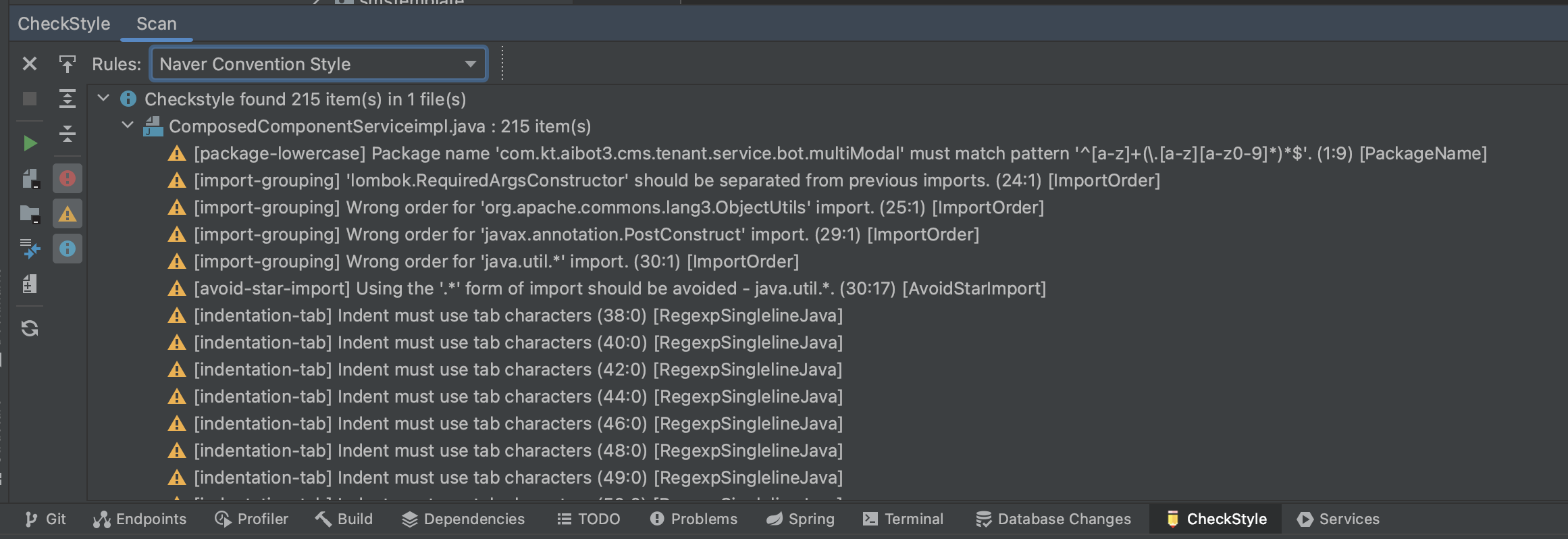
Task: Collapse the Checkstyle found 215 items node
Action: (x=103, y=99)
